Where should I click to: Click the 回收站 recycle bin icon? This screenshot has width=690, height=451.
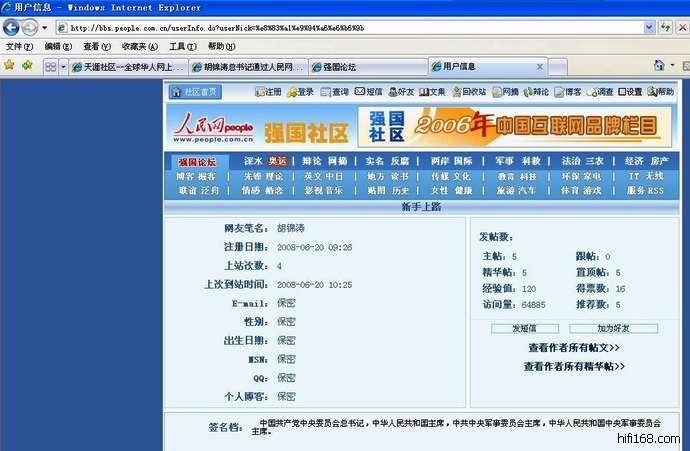tap(467, 92)
